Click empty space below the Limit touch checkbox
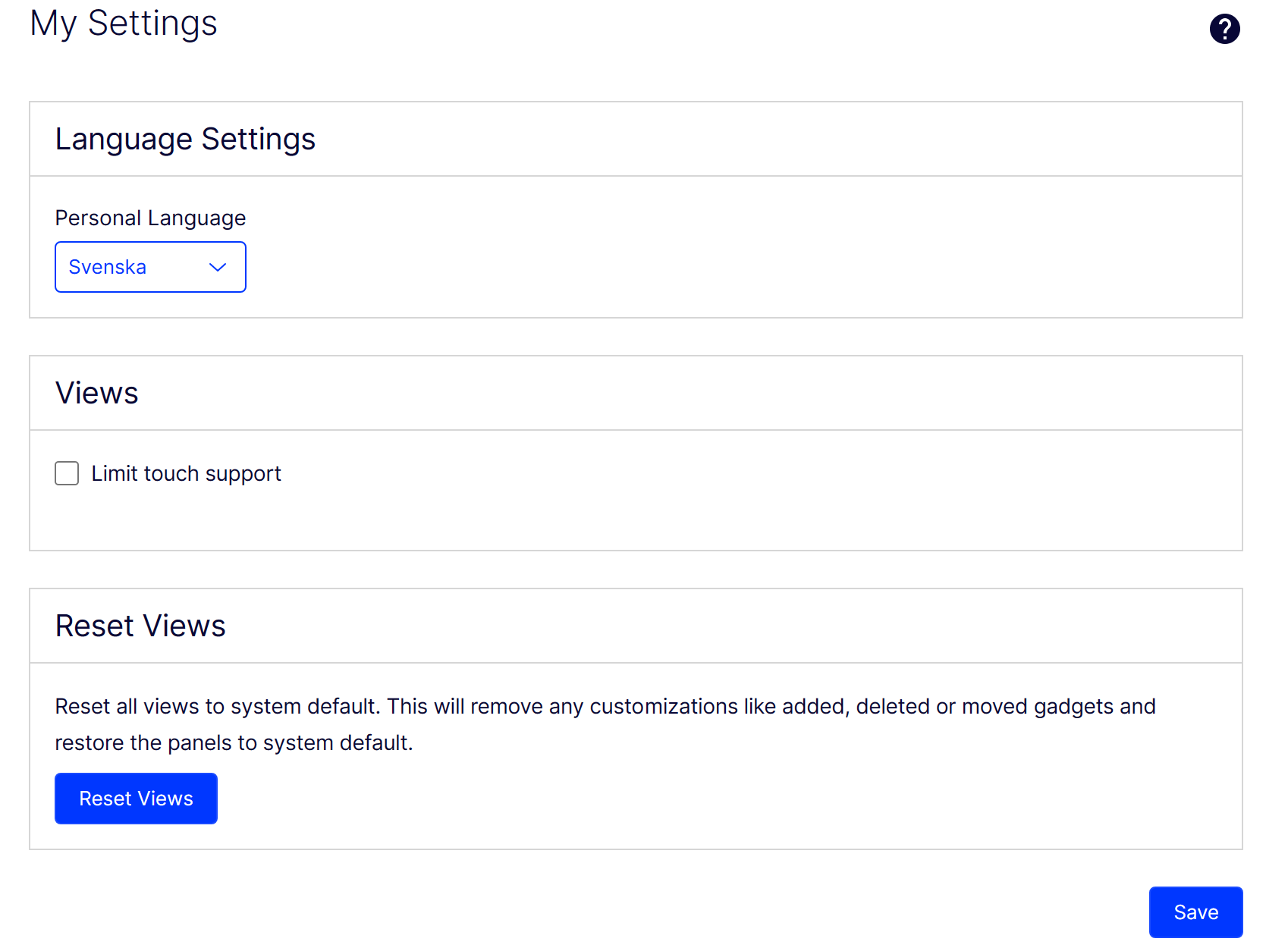Screen dimensions: 1288x951 [303, 519]
